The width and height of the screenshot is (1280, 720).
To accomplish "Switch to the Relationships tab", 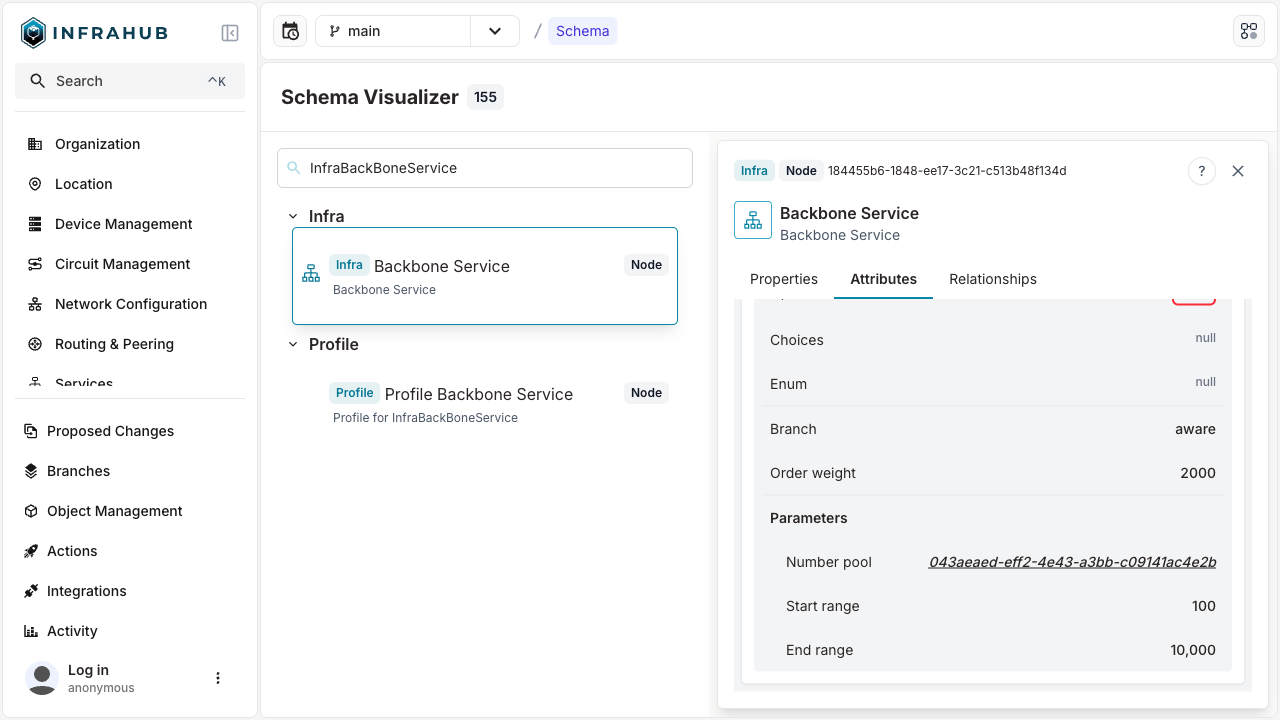I will (x=992, y=279).
